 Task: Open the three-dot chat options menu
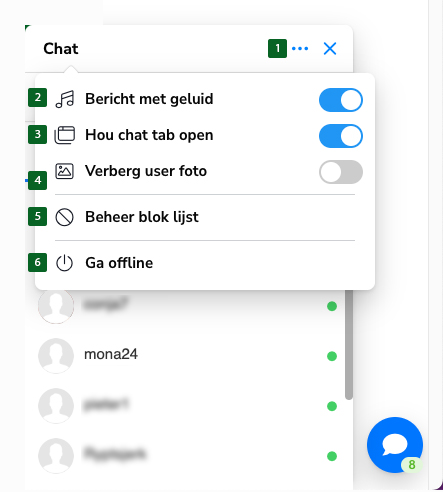(x=300, y=49)
